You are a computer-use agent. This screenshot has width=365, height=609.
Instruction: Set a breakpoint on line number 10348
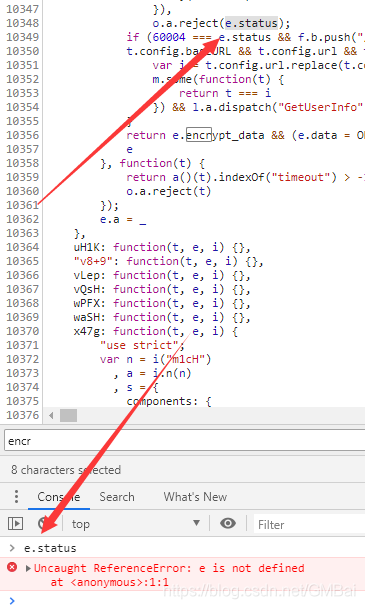(23, 23)
